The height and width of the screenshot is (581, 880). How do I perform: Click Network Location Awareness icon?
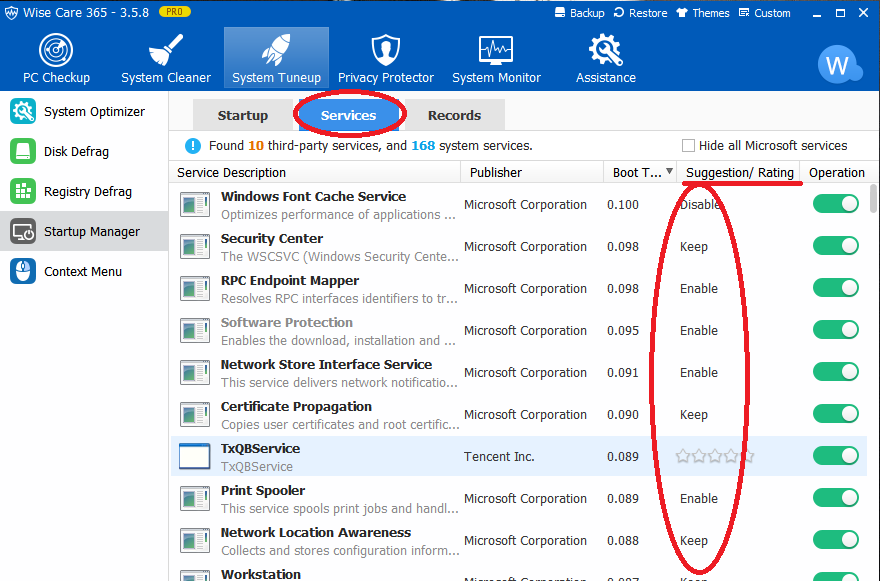(x=195, y=541)
